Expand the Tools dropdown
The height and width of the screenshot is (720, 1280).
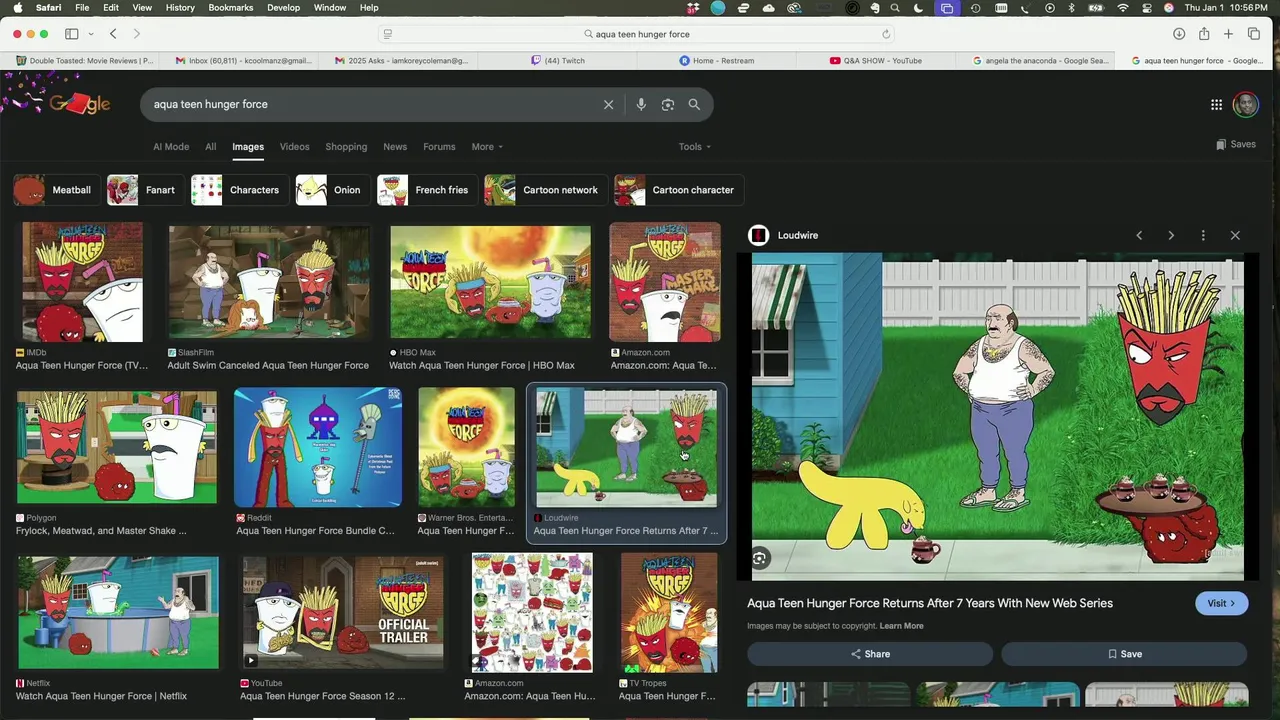(x=695, y=147)
